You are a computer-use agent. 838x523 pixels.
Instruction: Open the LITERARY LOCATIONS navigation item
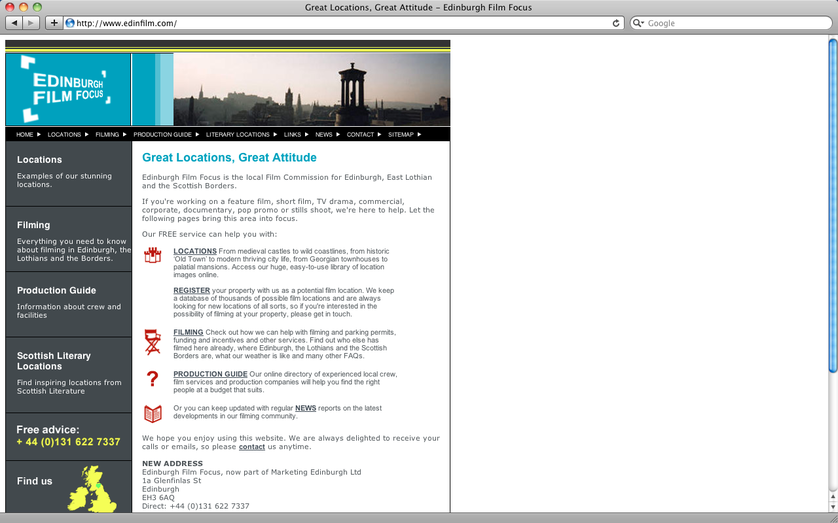coord(238,135)
